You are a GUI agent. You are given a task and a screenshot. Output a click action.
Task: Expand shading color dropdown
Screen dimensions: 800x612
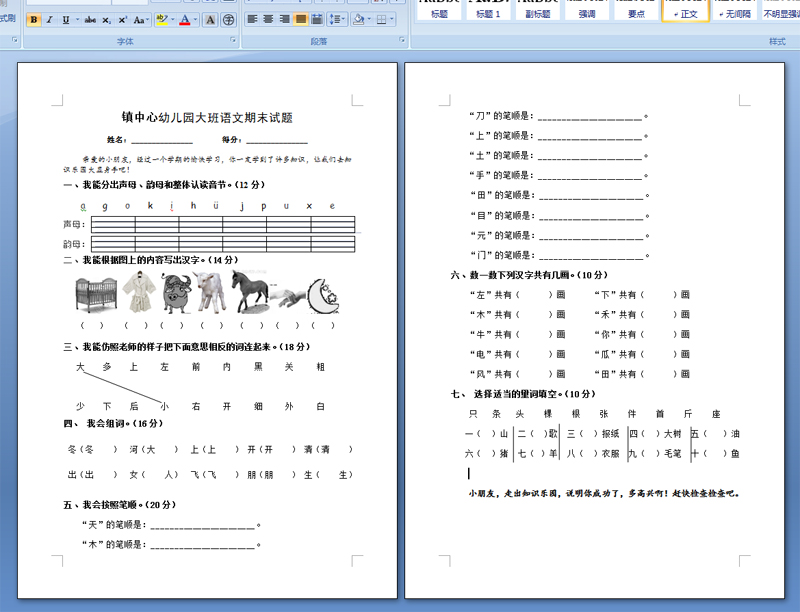coord(369,19)
